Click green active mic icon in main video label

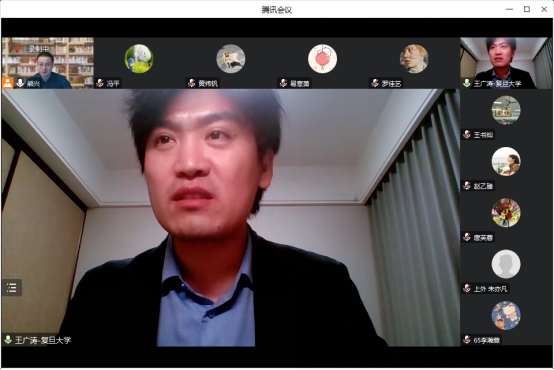(8, 340)
